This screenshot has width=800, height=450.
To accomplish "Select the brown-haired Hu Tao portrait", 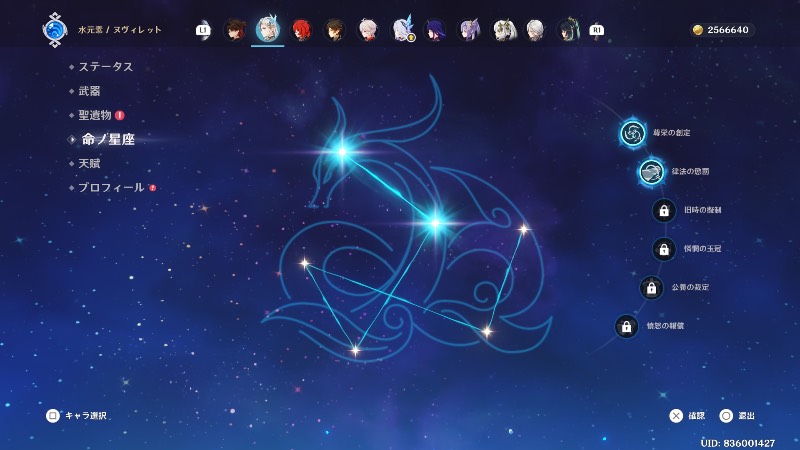I will pos(235,30).
